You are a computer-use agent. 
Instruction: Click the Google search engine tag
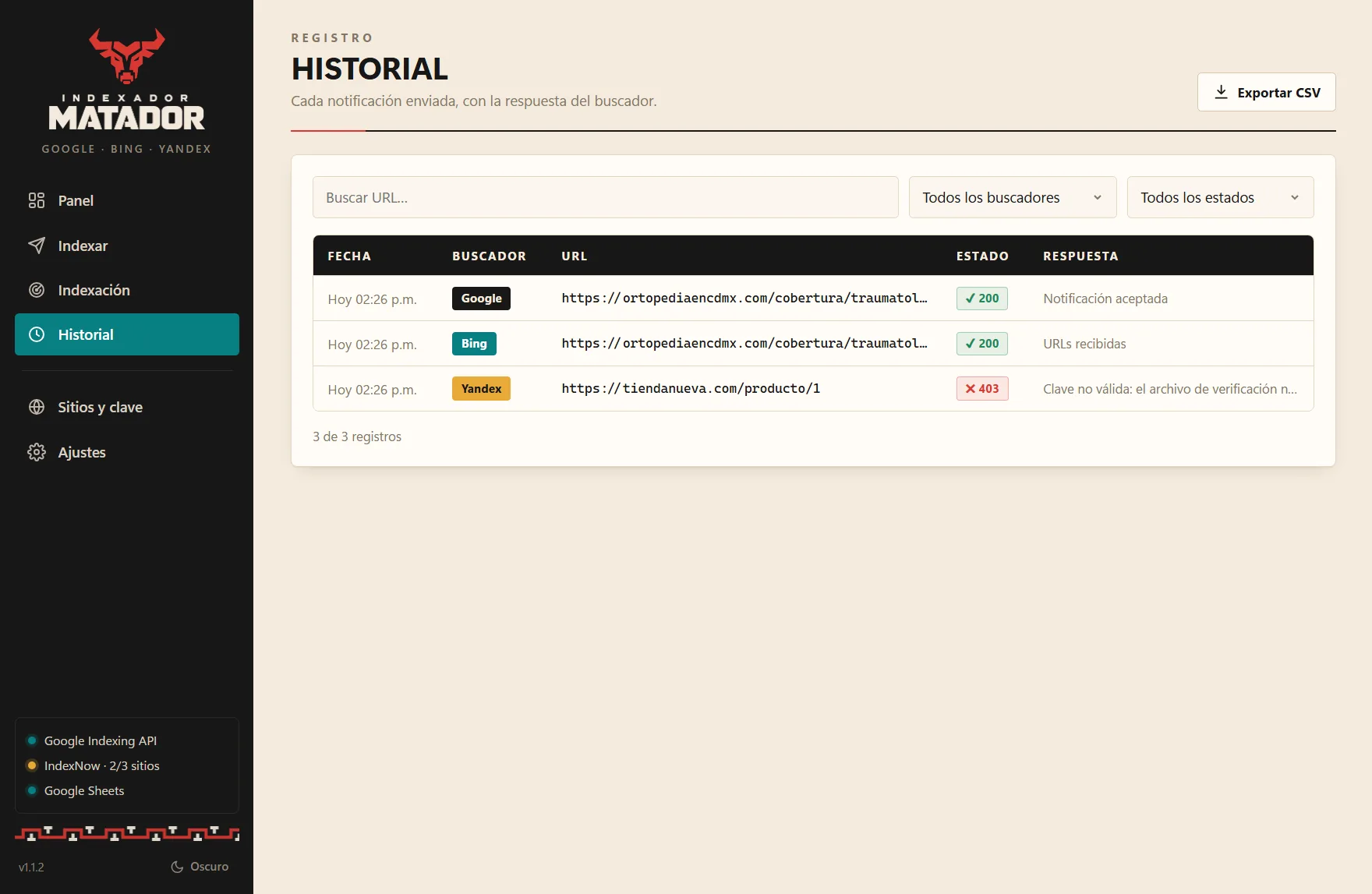[x=481, y=299]
